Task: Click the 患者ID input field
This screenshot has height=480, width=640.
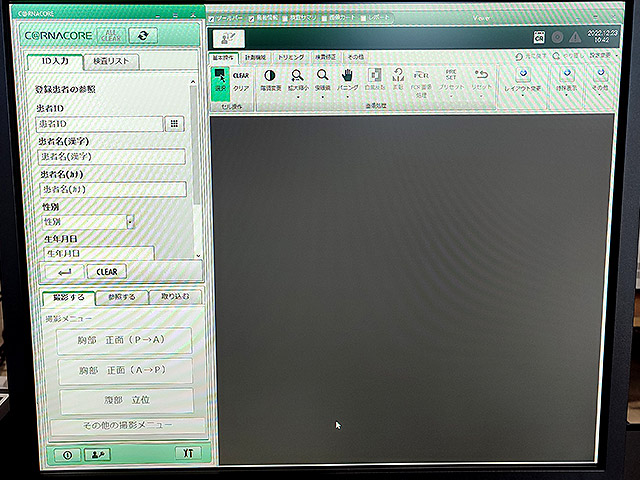Action: click(99, 124)
